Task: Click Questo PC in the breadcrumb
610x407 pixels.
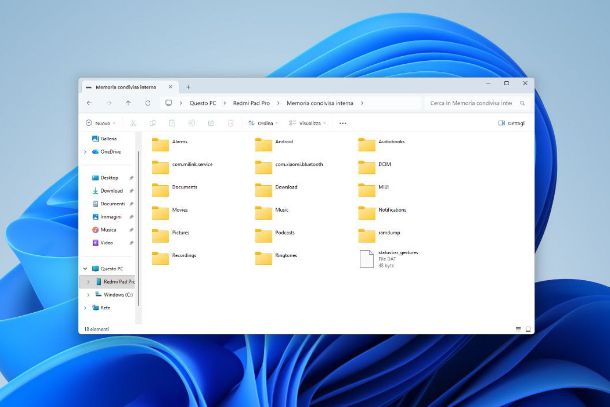Action: coord(203,103)
